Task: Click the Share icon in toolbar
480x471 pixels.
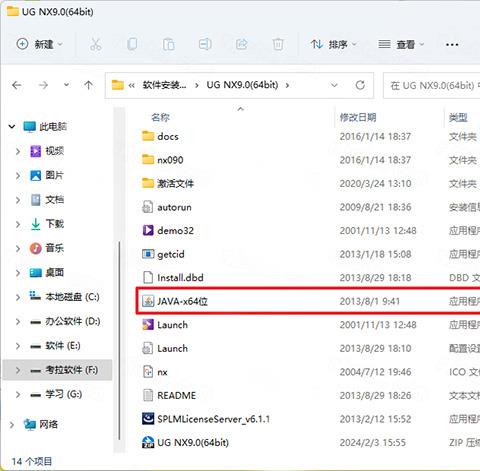Action: click(x=242, y=44)
